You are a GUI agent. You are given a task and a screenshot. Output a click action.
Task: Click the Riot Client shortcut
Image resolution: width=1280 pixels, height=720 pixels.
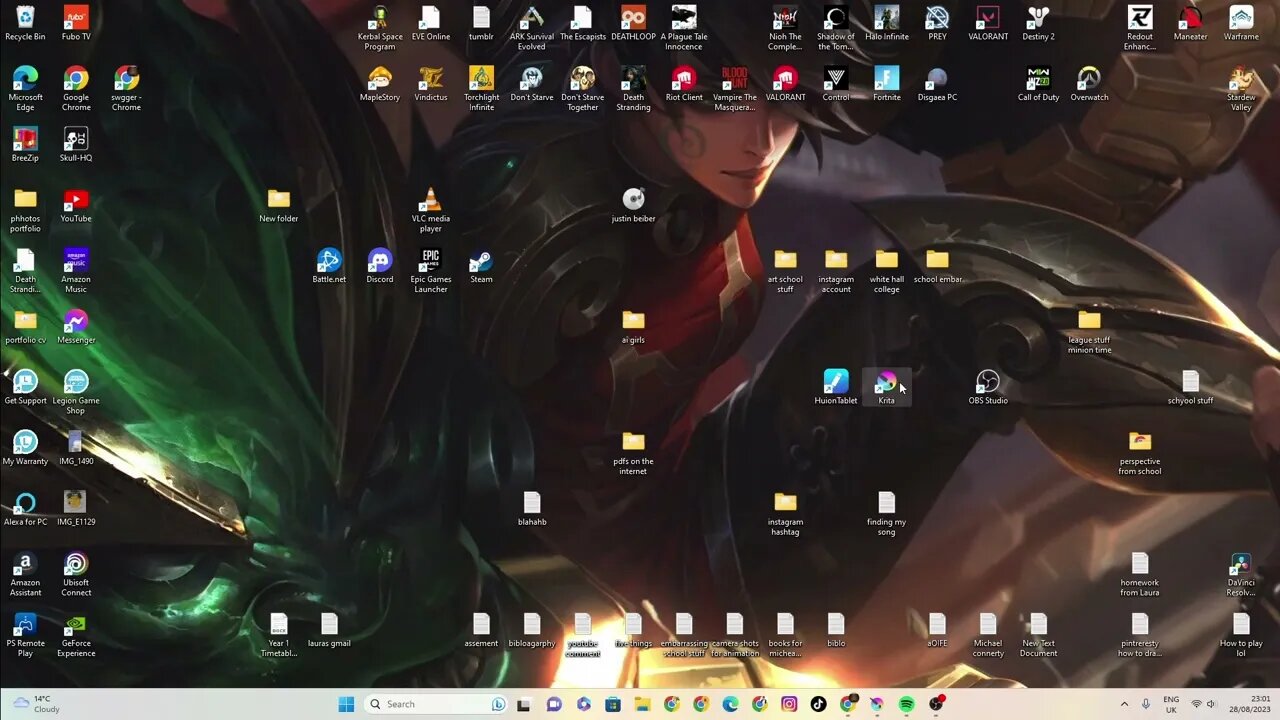pos(684,84)
